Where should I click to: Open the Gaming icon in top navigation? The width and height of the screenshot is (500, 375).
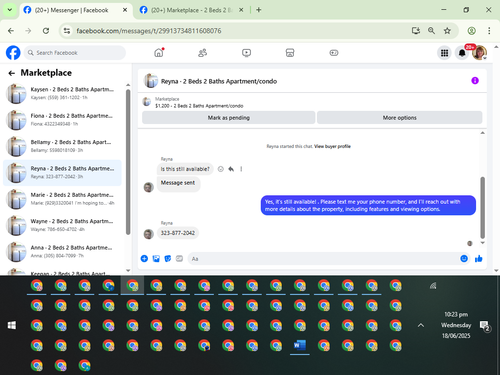(x=334, y=53)
